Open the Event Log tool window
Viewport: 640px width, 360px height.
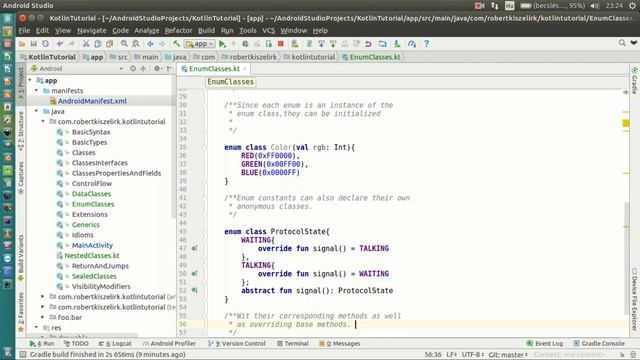coord(545,344)
